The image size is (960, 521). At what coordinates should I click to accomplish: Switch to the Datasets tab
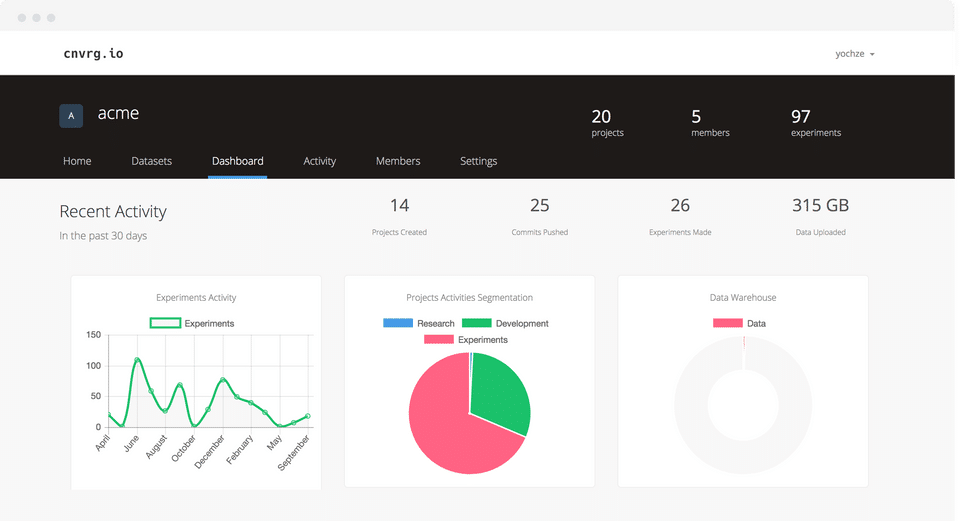(x=151, y=161)
